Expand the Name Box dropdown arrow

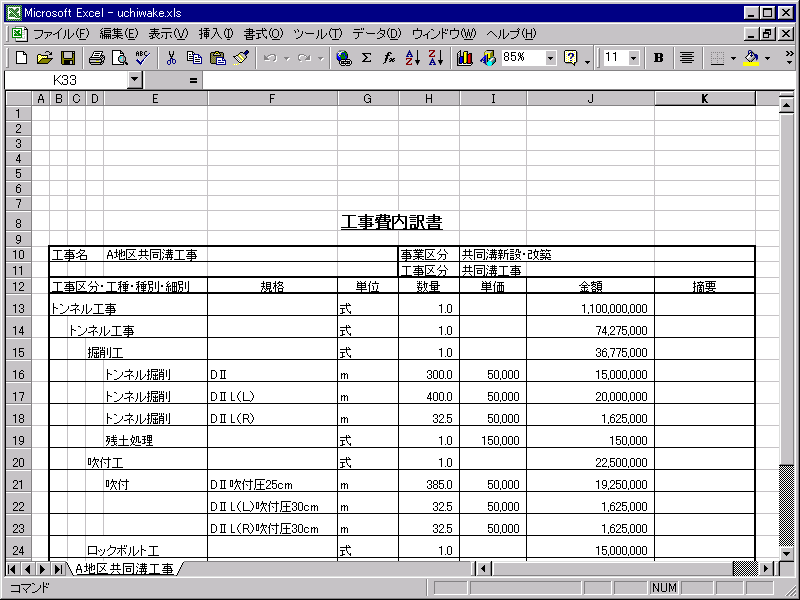pos(135,79)
